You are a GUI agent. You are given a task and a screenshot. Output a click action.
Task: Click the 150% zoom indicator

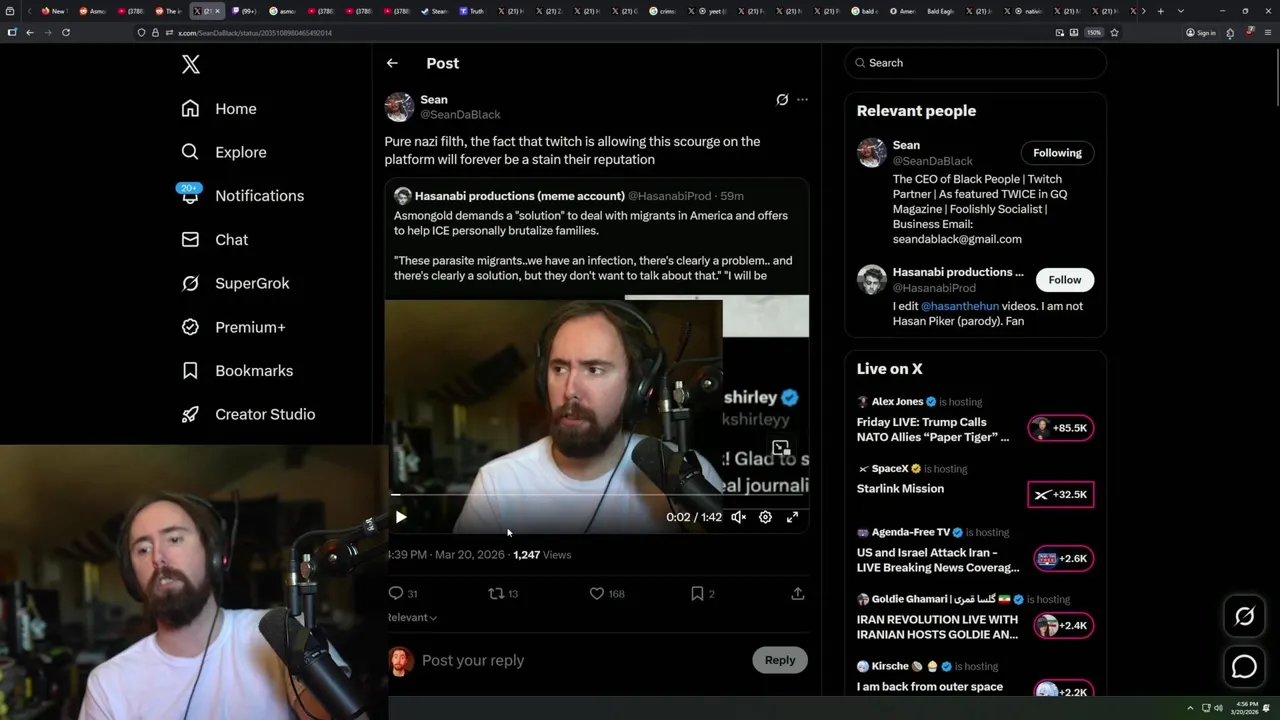(1094, 32)
